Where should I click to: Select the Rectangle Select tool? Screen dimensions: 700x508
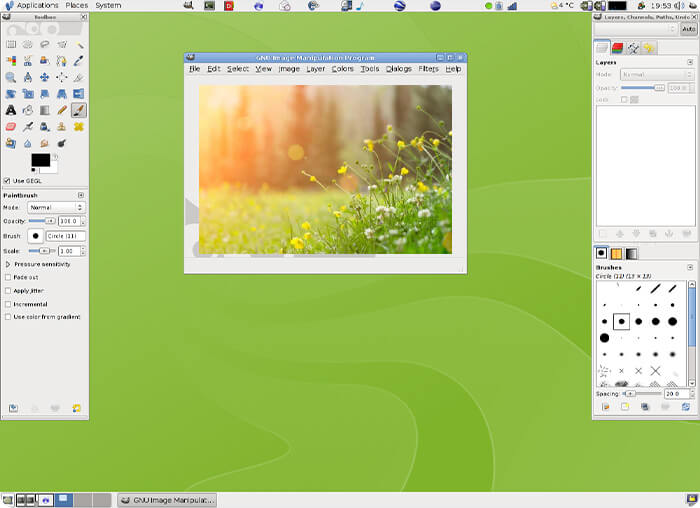(11, 44)
